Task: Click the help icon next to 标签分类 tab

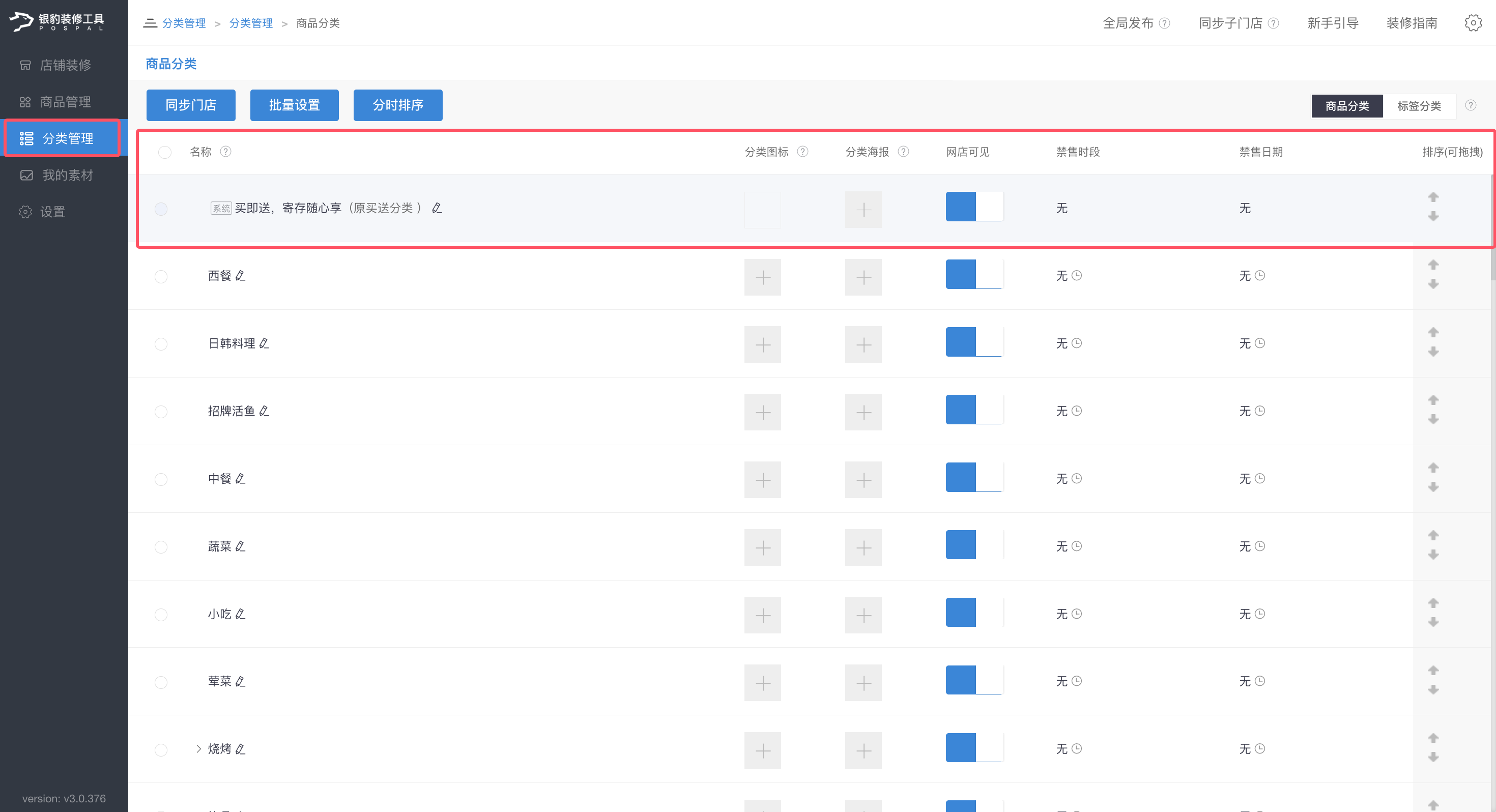Action: point(1471,105)
